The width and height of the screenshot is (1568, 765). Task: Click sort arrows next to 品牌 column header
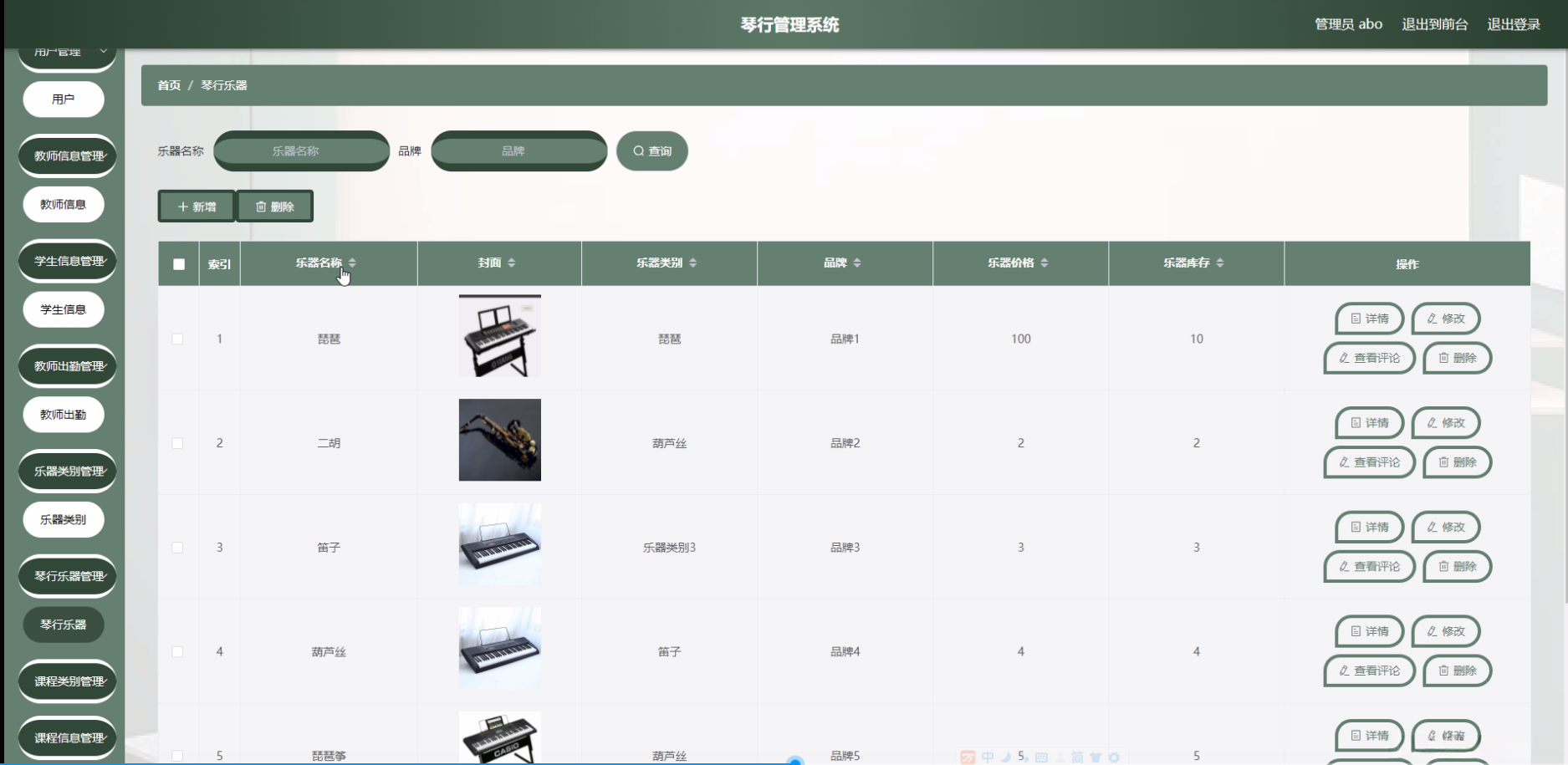coord(856,263)
